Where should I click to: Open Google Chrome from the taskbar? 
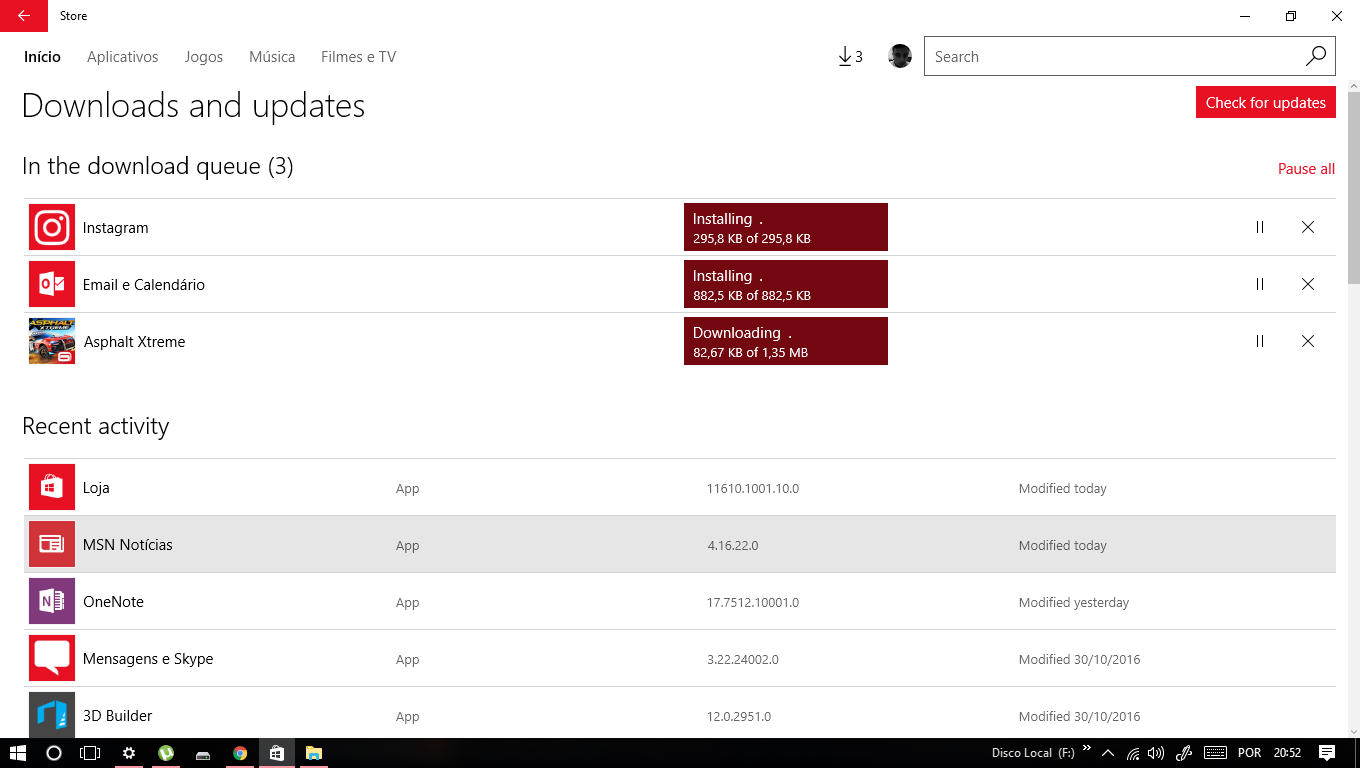pyautogui.click(x=240, y=753)
